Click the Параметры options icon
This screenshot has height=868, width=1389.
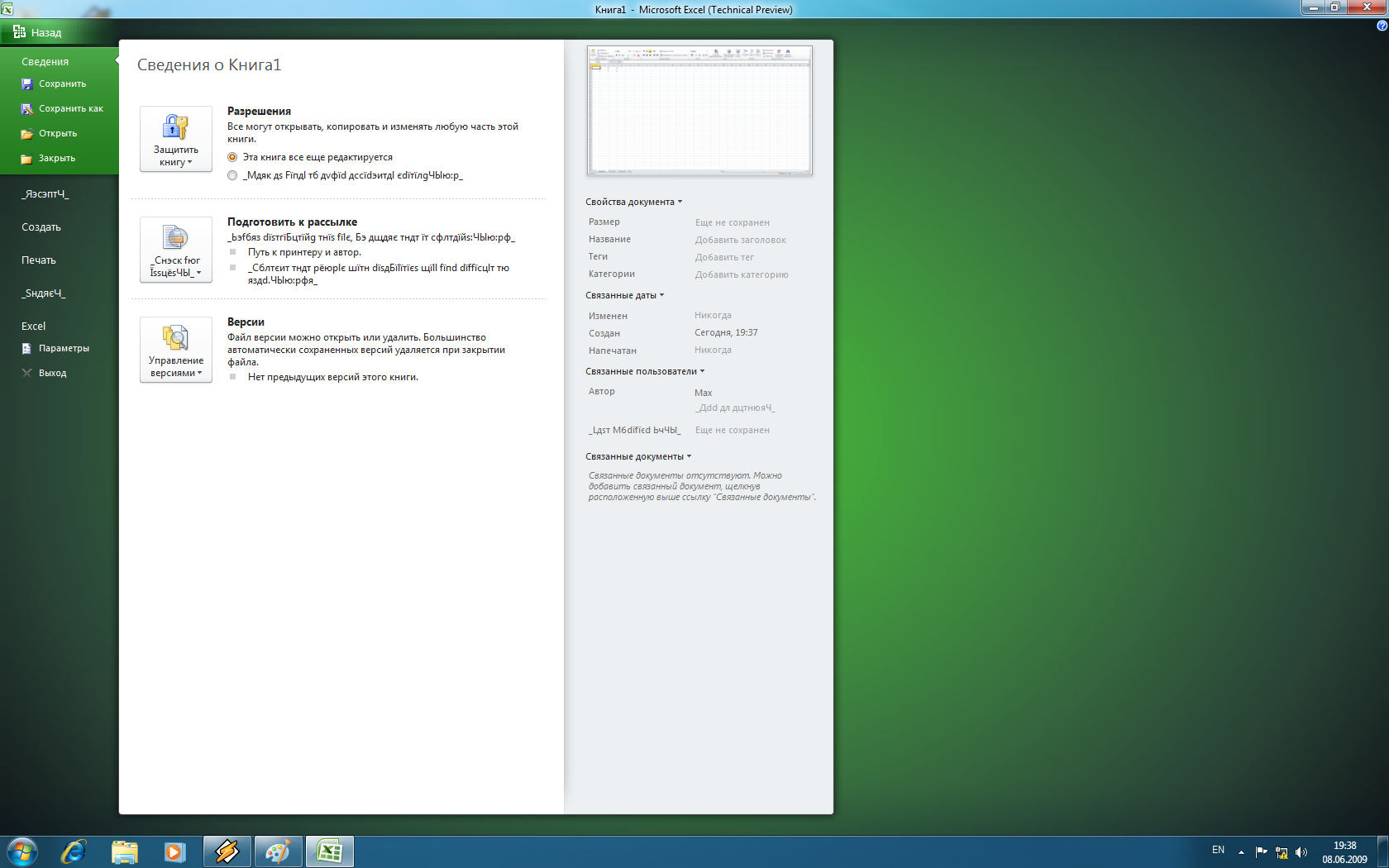pos(27,349)
